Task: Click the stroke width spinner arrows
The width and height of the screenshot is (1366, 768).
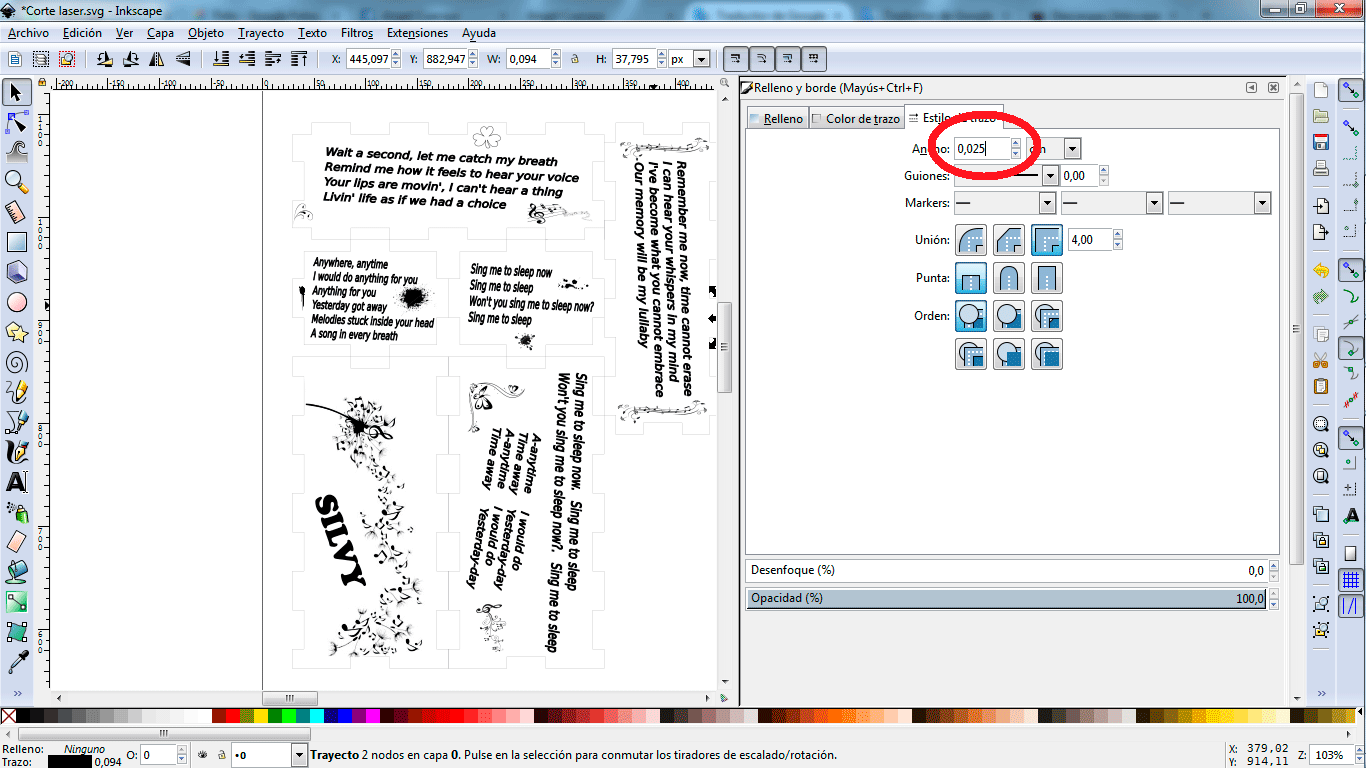Action: click(x=1016, y=149)
